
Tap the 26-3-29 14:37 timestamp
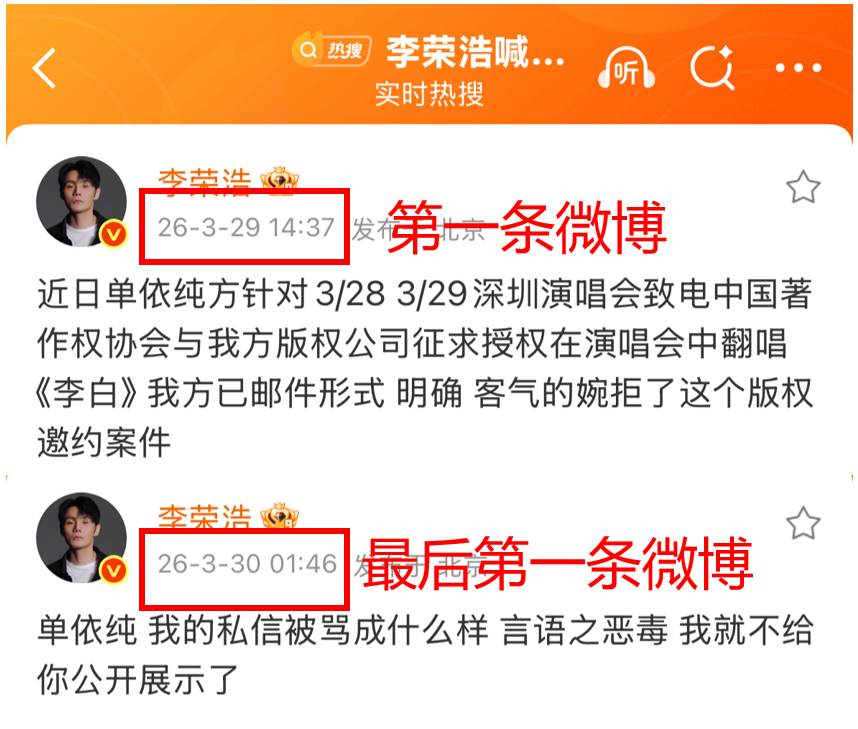click(246, 227)
